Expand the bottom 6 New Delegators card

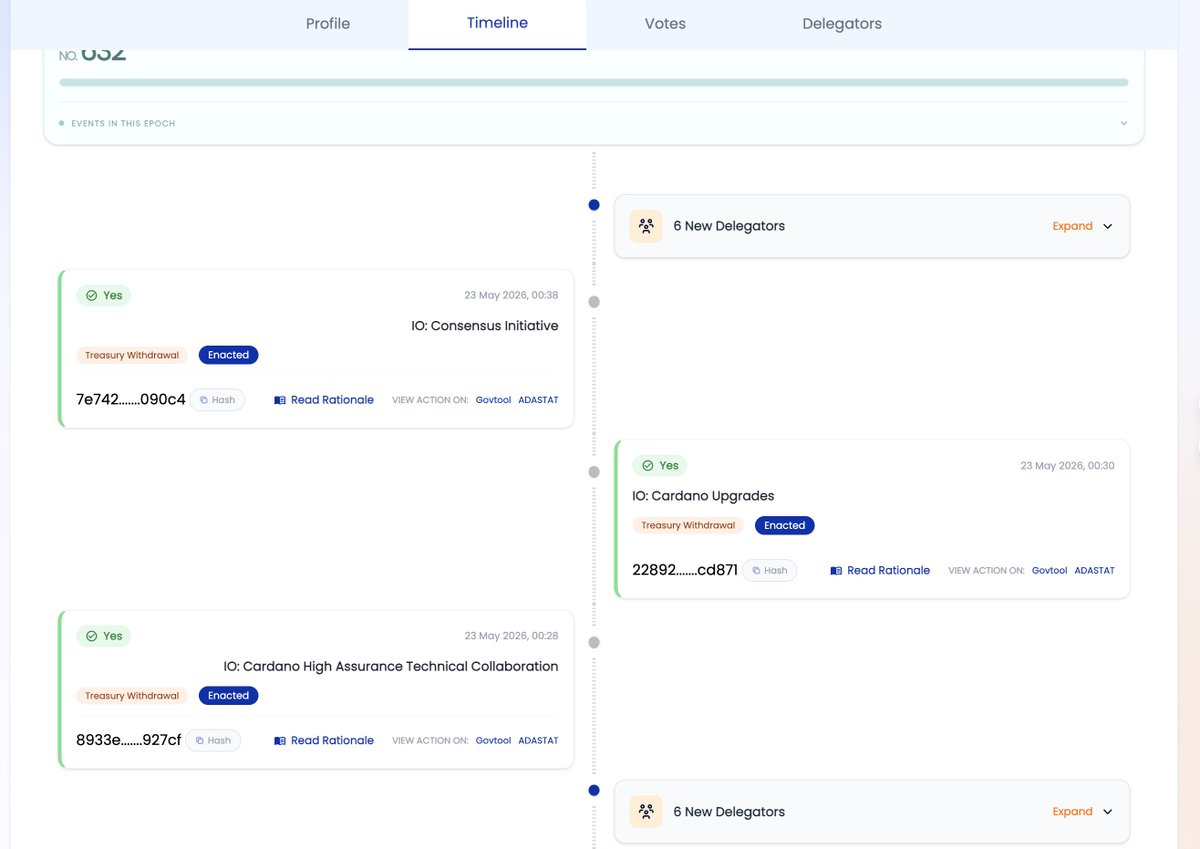pos(1072,812)
